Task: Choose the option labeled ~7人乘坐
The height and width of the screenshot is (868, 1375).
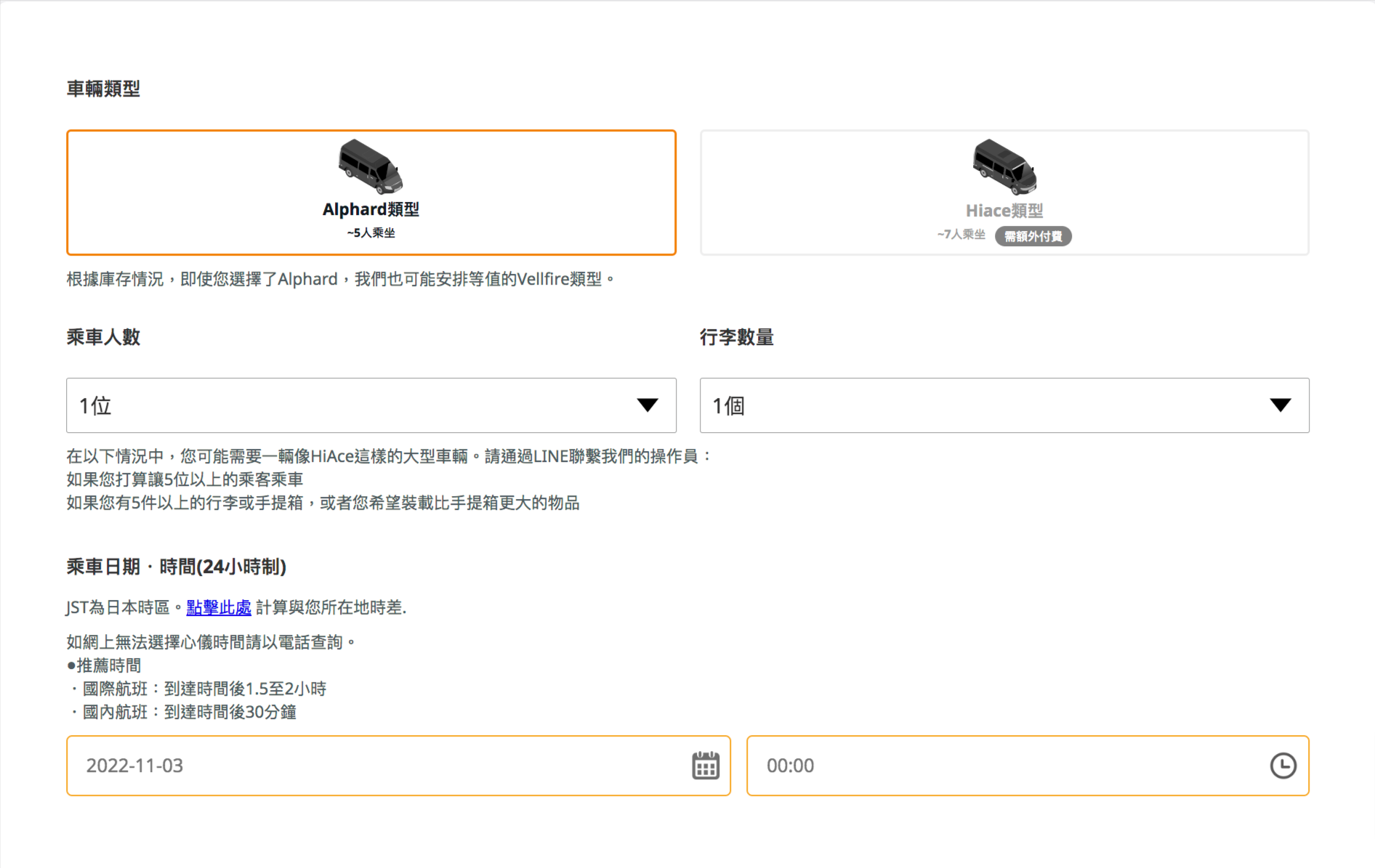Action: click(961, 235)
